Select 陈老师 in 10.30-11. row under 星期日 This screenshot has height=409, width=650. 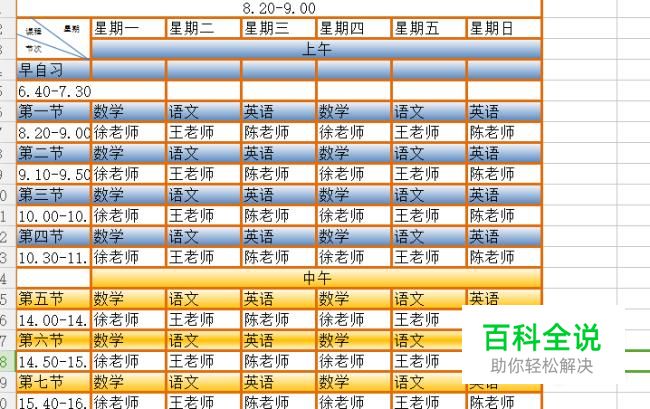pyautogui.click(x=504, y=257)
